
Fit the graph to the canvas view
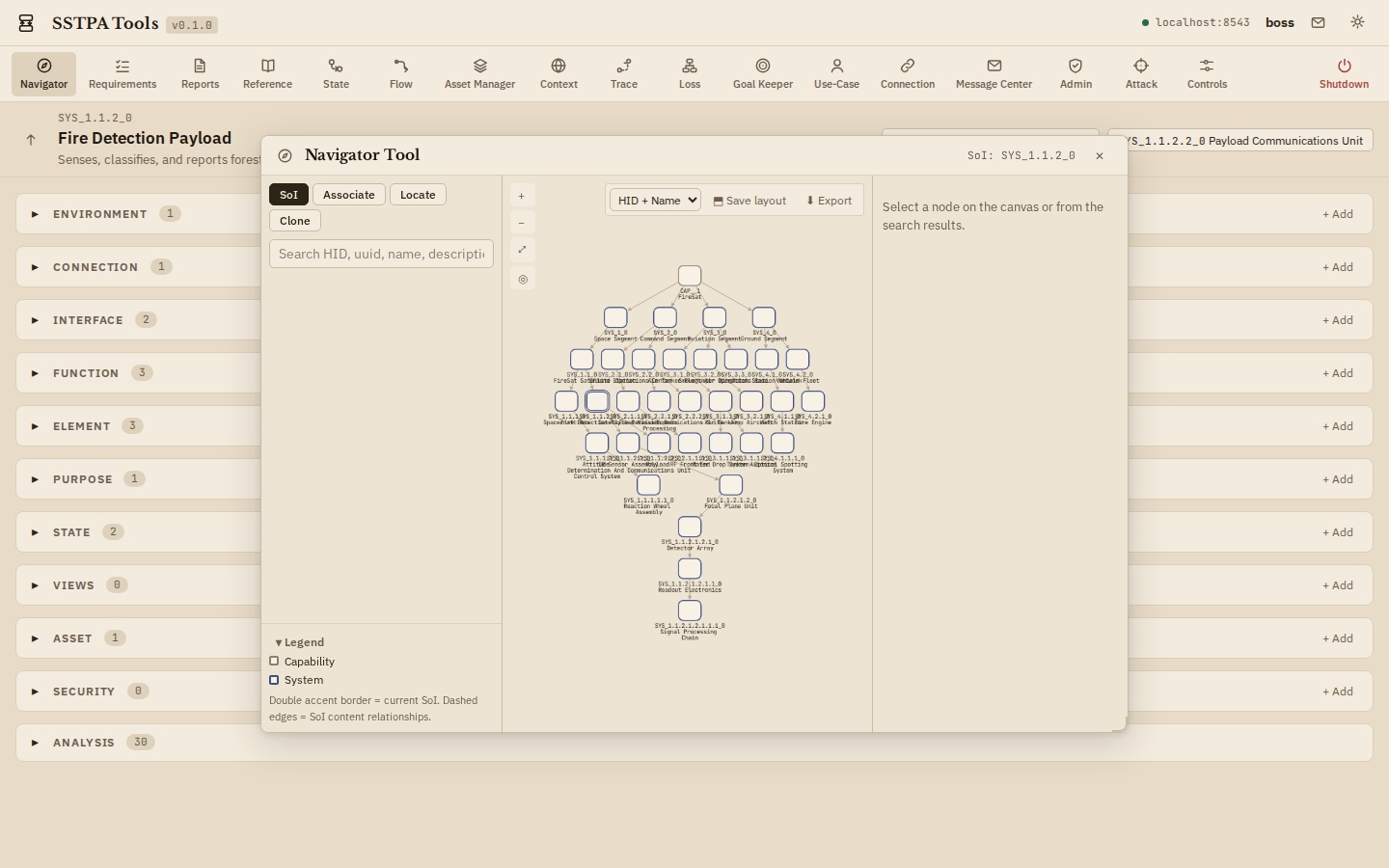pyautogui.click(x=522, y=250)
